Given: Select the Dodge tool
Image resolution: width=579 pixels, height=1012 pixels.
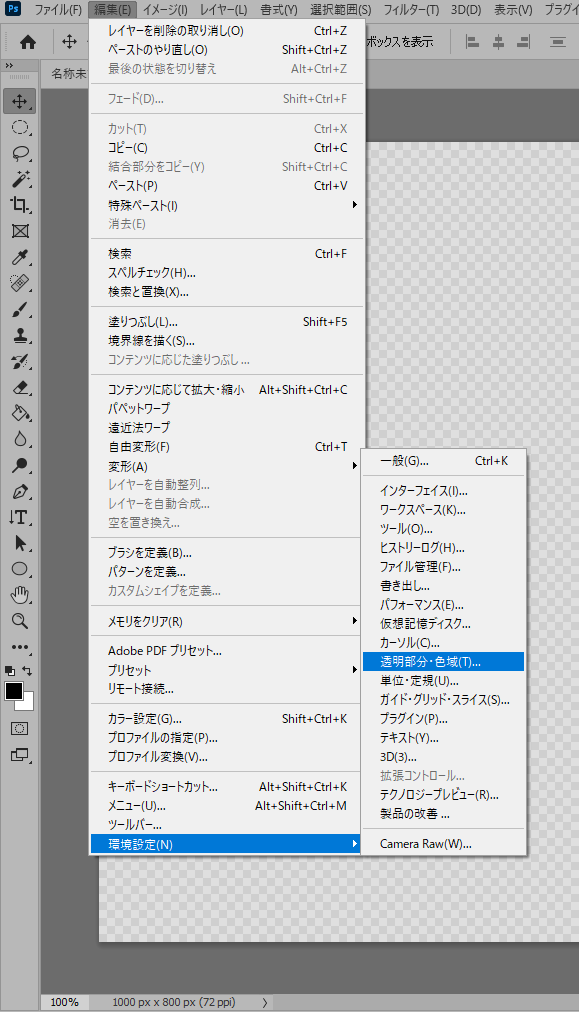Looking at the screenshot, I should click(20, 465).
